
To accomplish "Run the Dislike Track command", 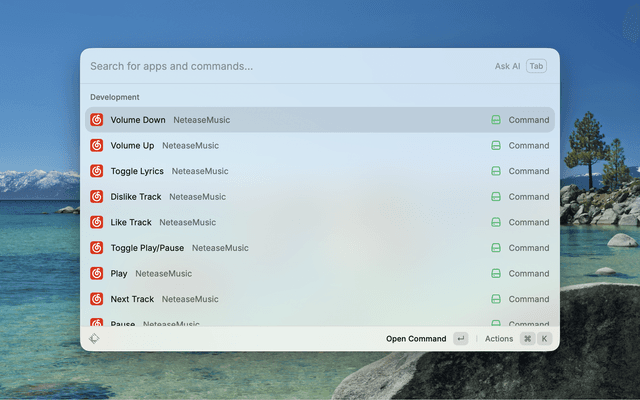I will tap(136, 197).
